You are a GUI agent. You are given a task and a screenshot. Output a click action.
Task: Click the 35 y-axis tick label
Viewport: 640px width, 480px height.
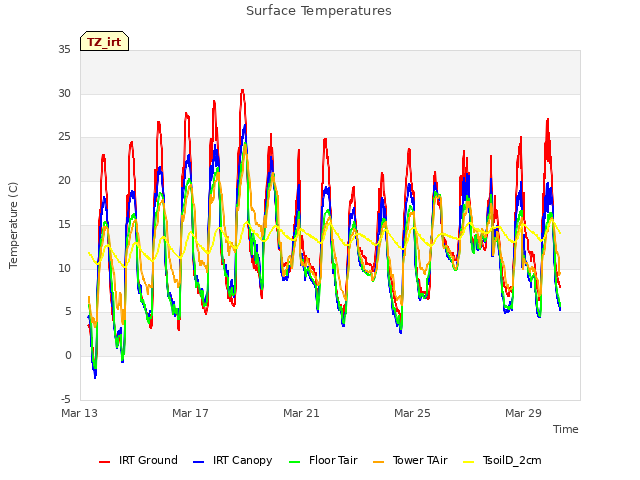click(64, 50)
